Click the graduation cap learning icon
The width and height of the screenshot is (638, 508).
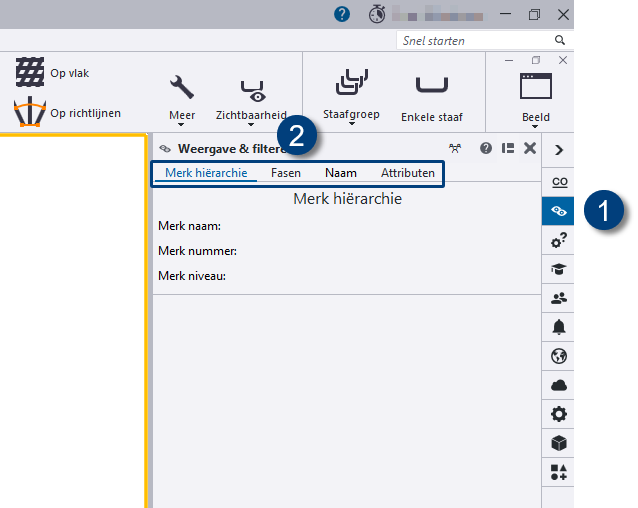click(x=558, y=269)
